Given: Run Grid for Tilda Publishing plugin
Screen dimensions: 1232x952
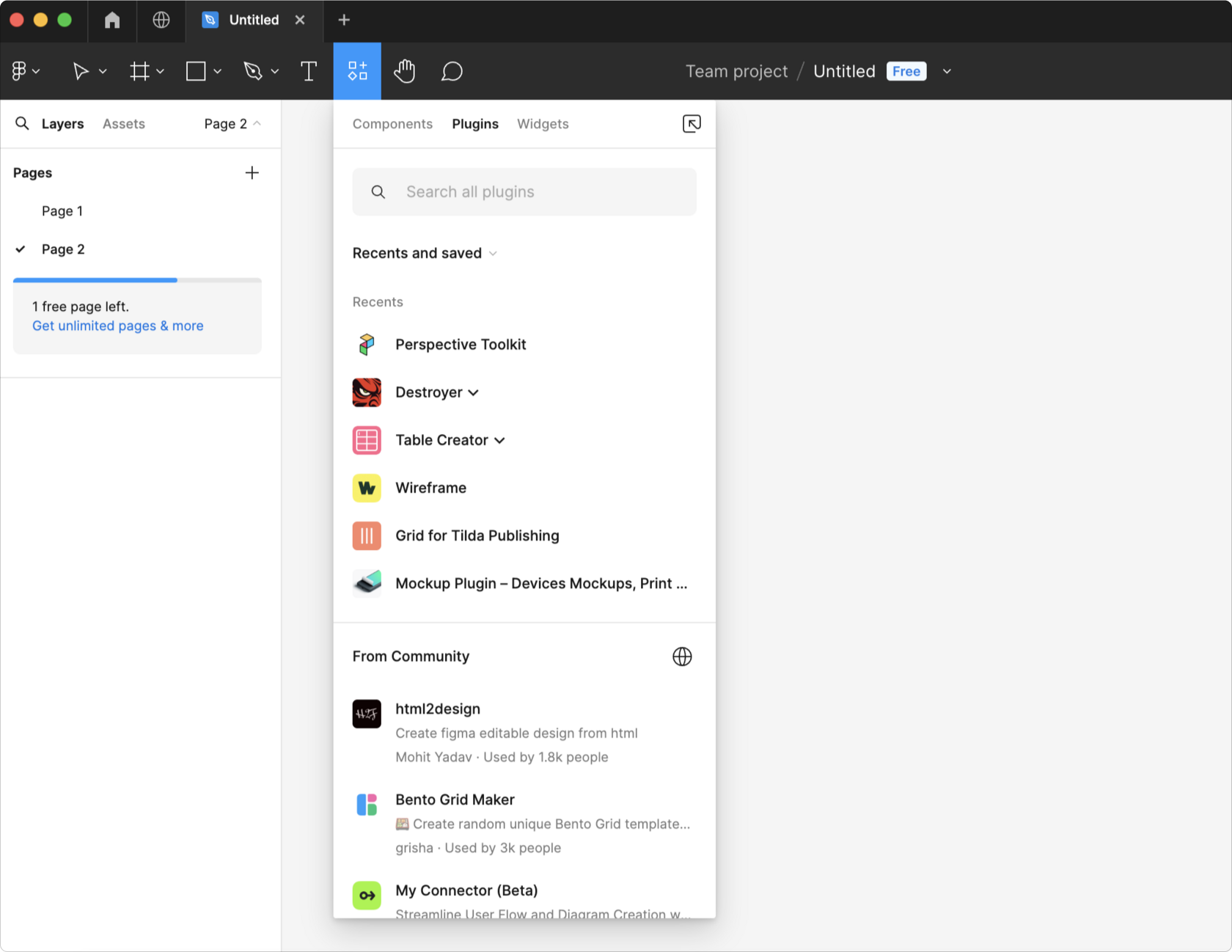Looking at the screenshot, I should 477,535.
